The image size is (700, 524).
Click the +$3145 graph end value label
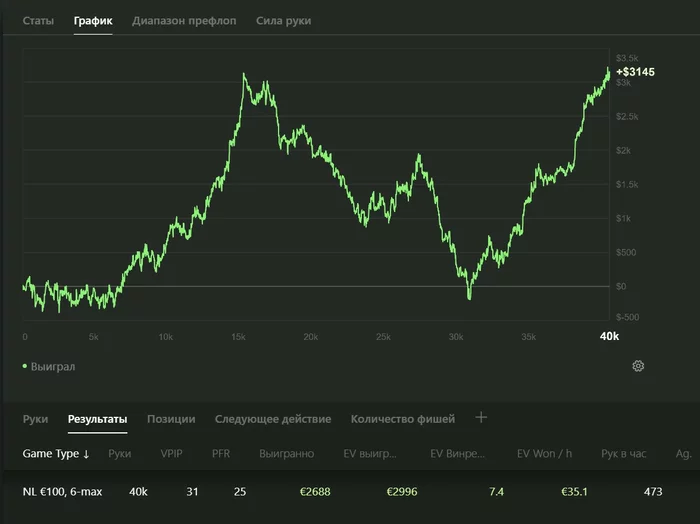[x=635, y=72]
